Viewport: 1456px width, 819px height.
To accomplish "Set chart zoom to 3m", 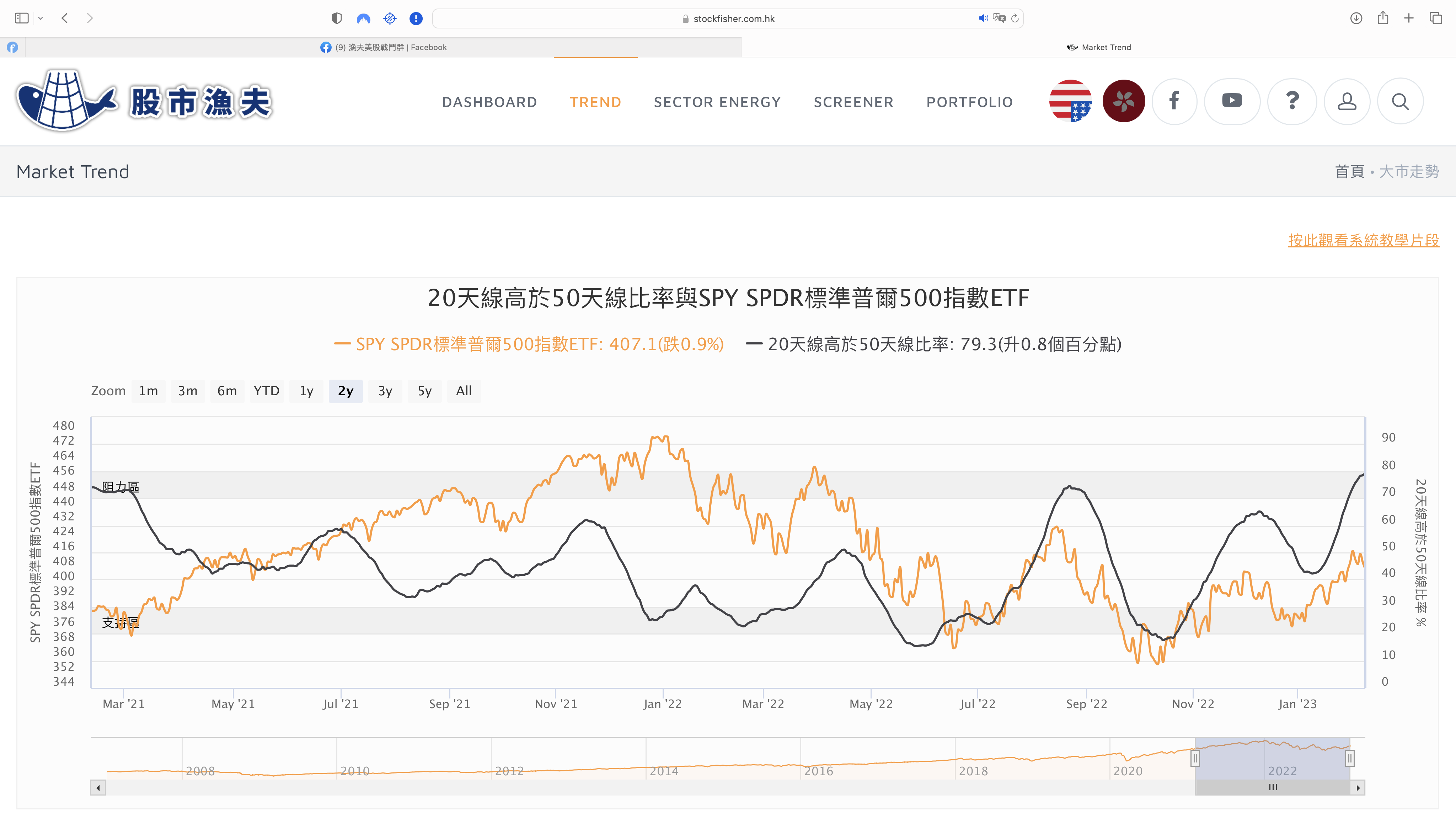I will (x=188, y=391).
